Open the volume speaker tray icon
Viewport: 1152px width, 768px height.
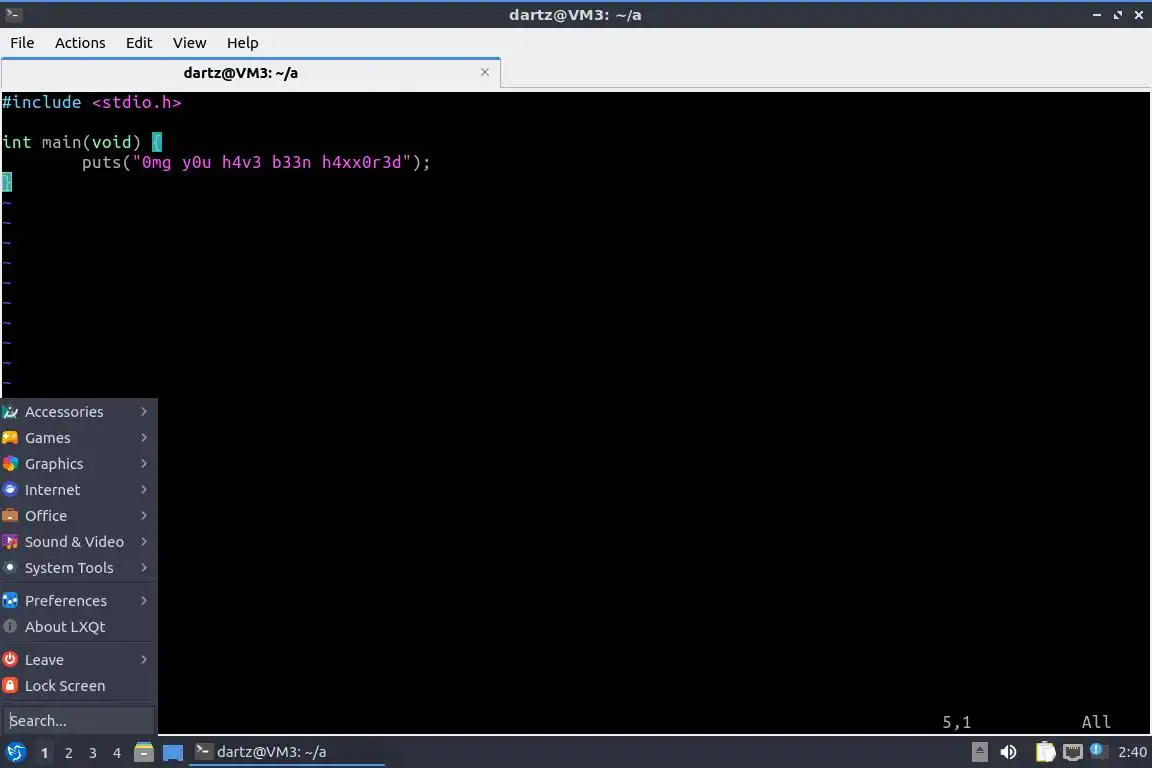tap(1009, 752)
